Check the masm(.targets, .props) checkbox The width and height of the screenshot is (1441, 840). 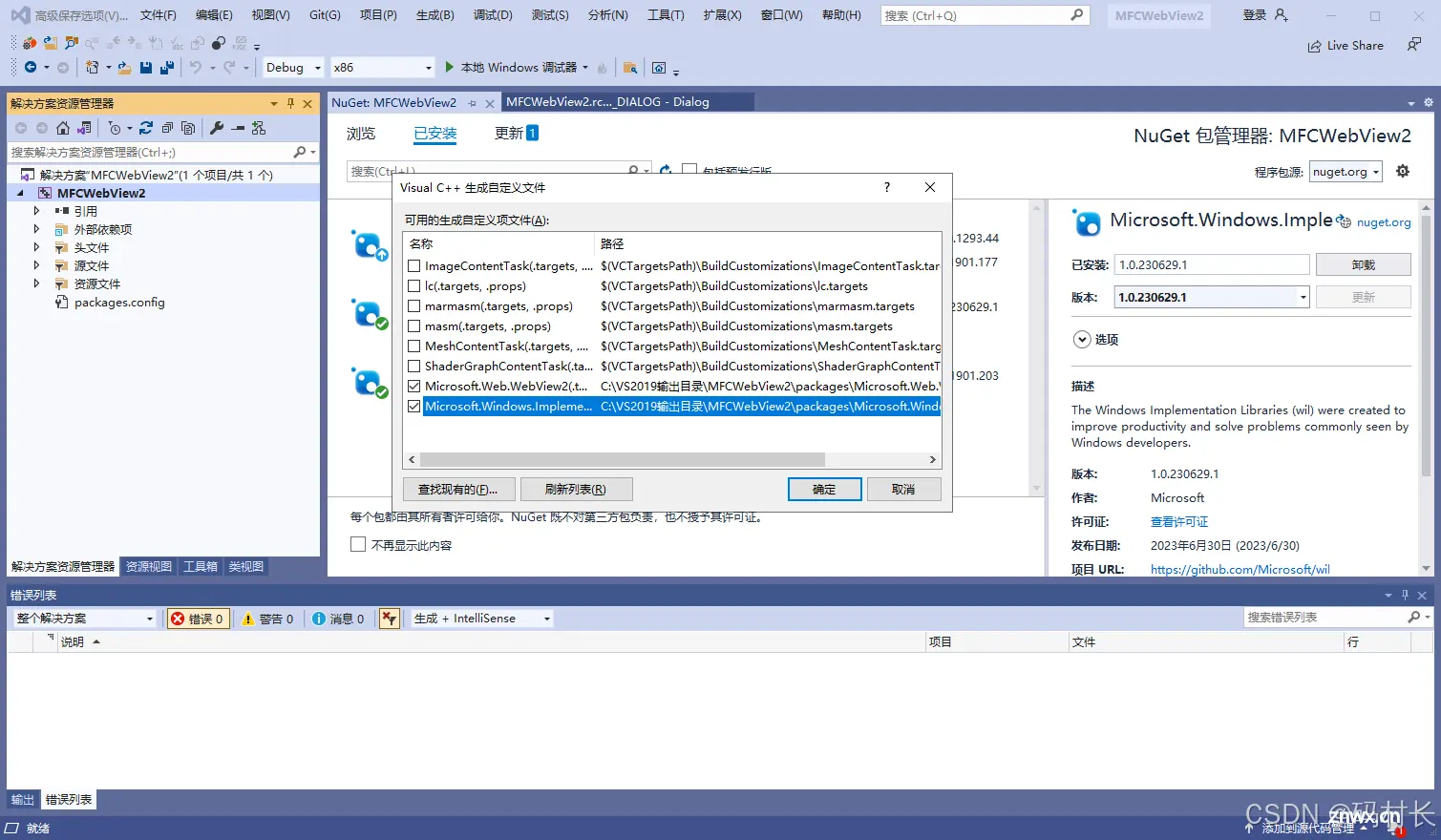[413, 326]
